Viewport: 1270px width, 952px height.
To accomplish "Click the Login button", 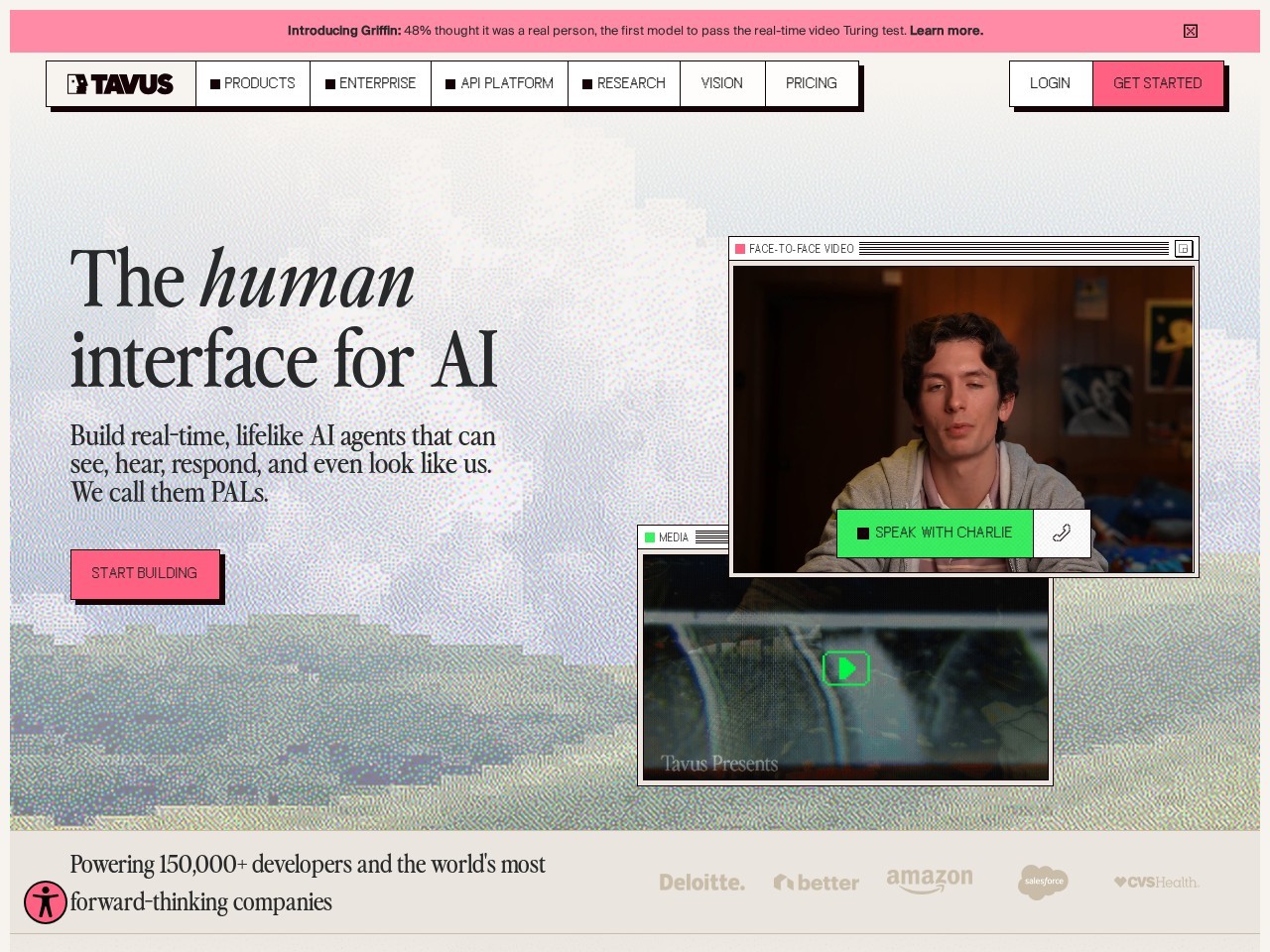I will 1051,83.
